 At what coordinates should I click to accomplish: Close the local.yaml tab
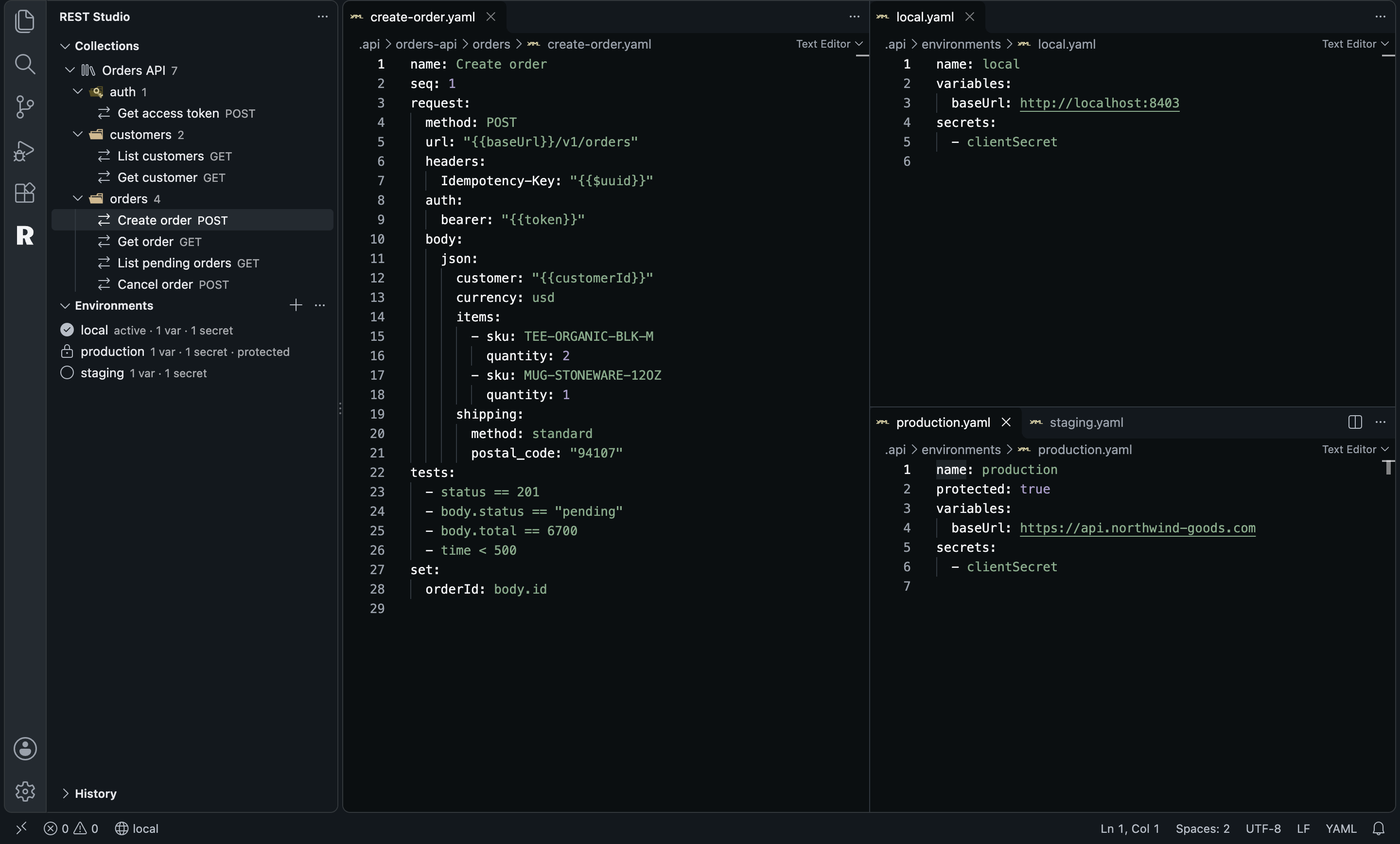[x=970, y=17]
